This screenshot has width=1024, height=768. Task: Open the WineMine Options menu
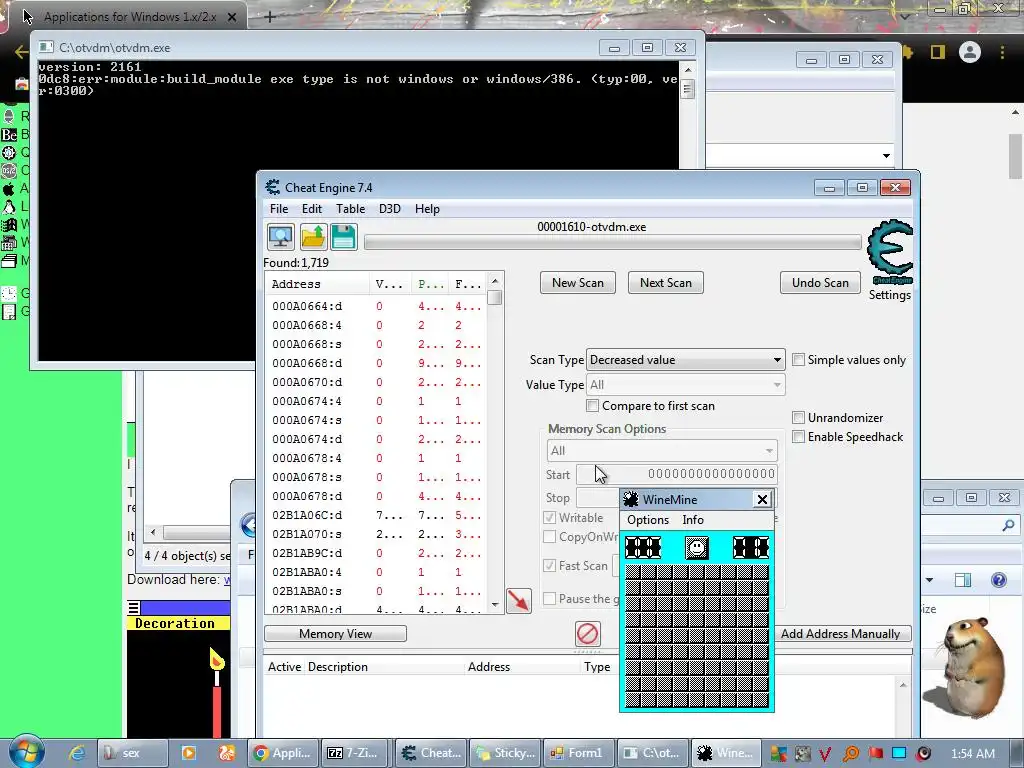click(x=648, y=520)
